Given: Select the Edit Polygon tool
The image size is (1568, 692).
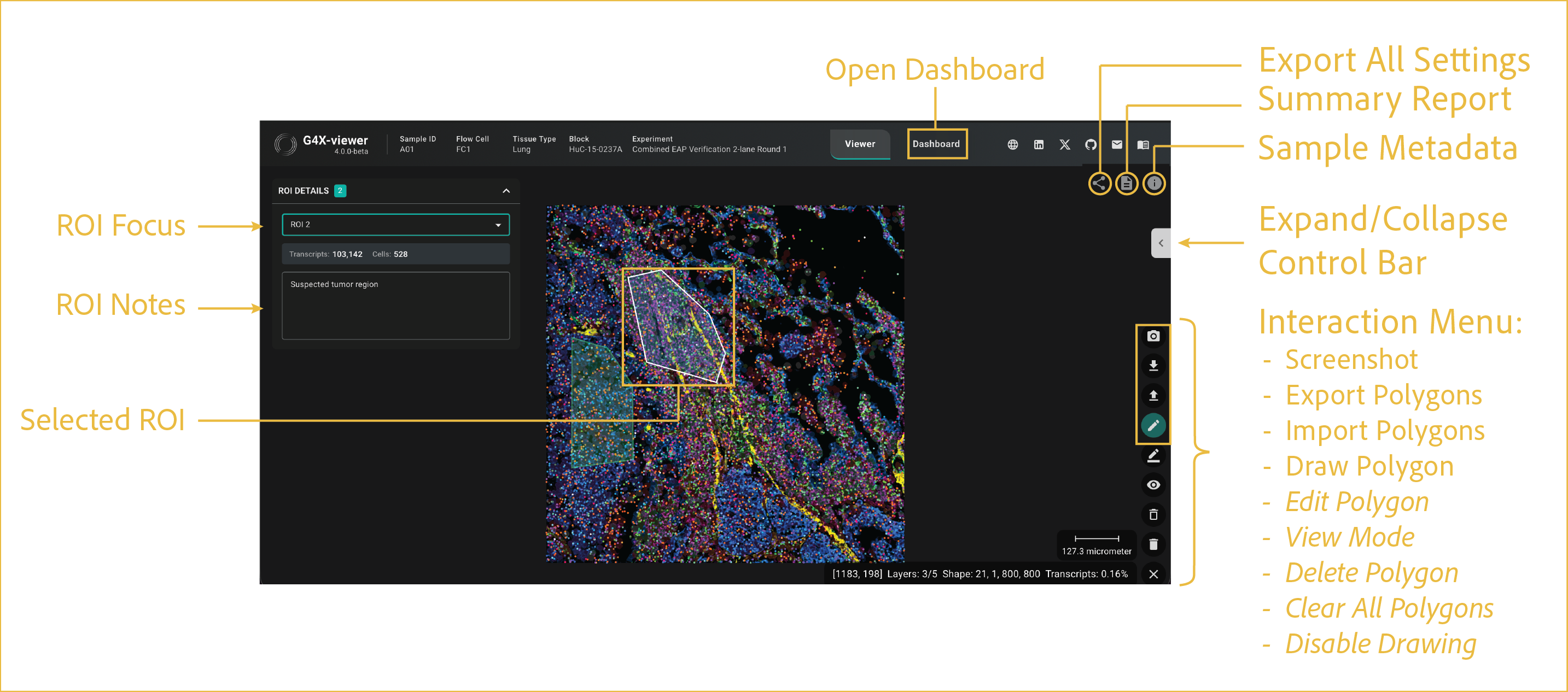Looking at the screenshot, I should 1153,455.
